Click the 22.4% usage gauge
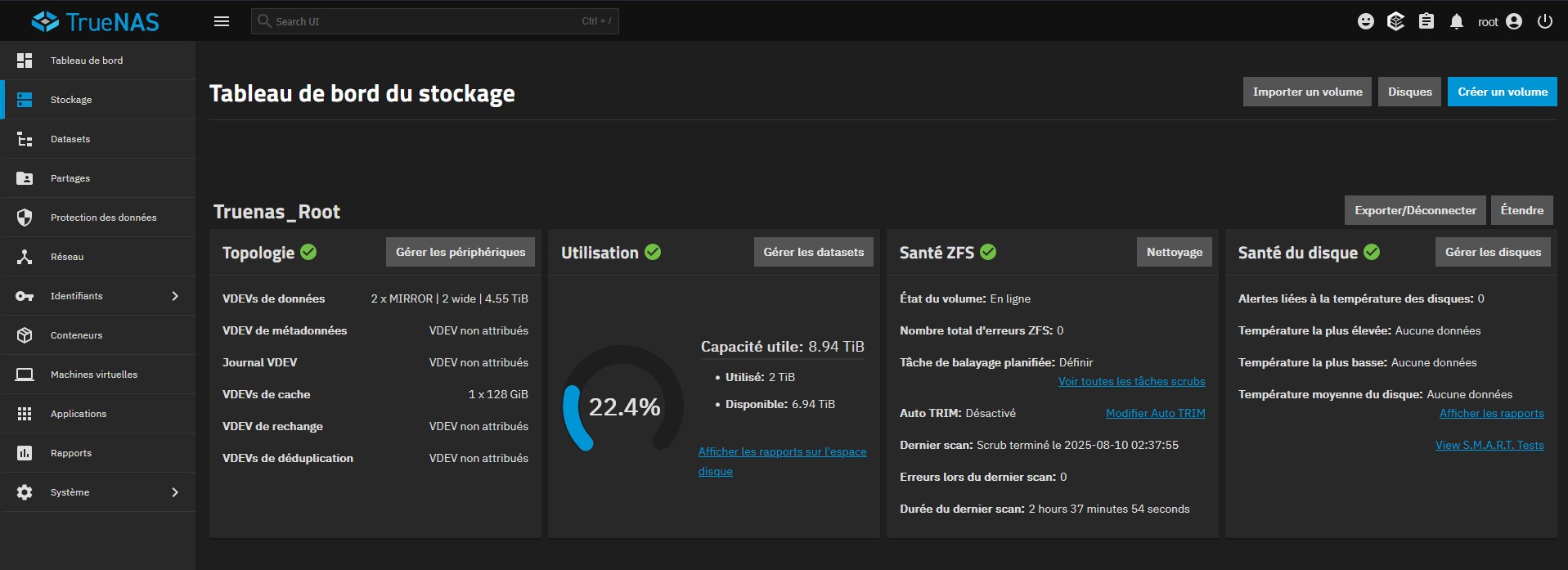The width and height of the screenshot is (1568, 570). (623, 406)
